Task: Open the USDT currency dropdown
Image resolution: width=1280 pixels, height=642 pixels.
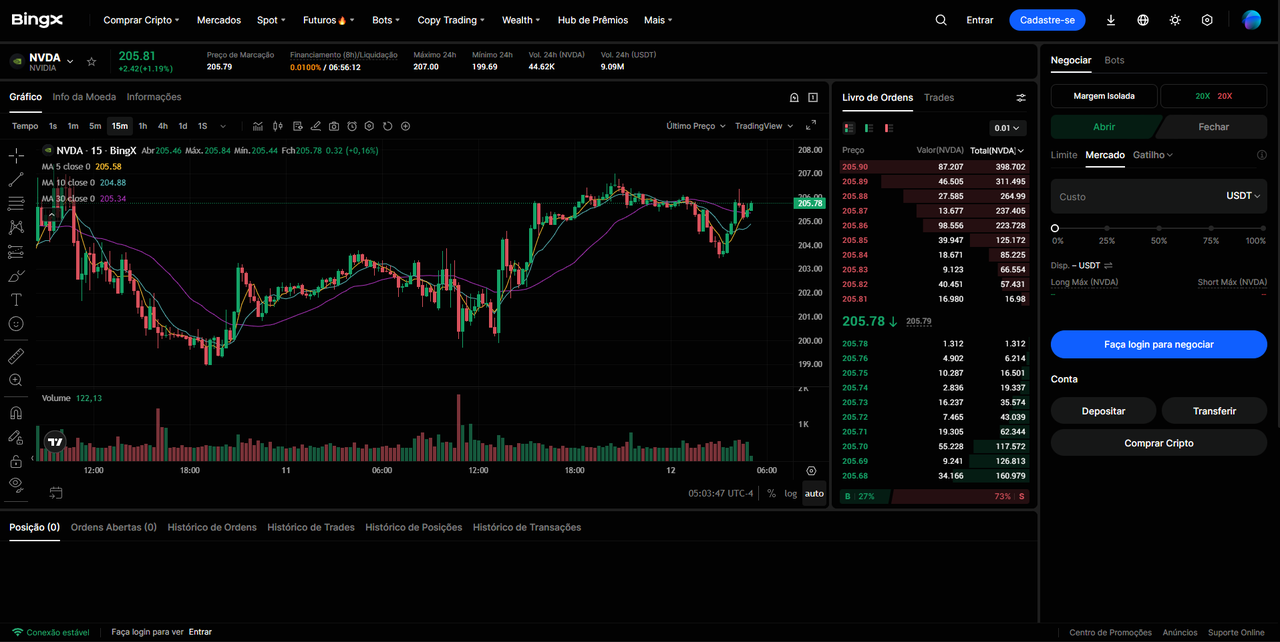Action: 1243,196
